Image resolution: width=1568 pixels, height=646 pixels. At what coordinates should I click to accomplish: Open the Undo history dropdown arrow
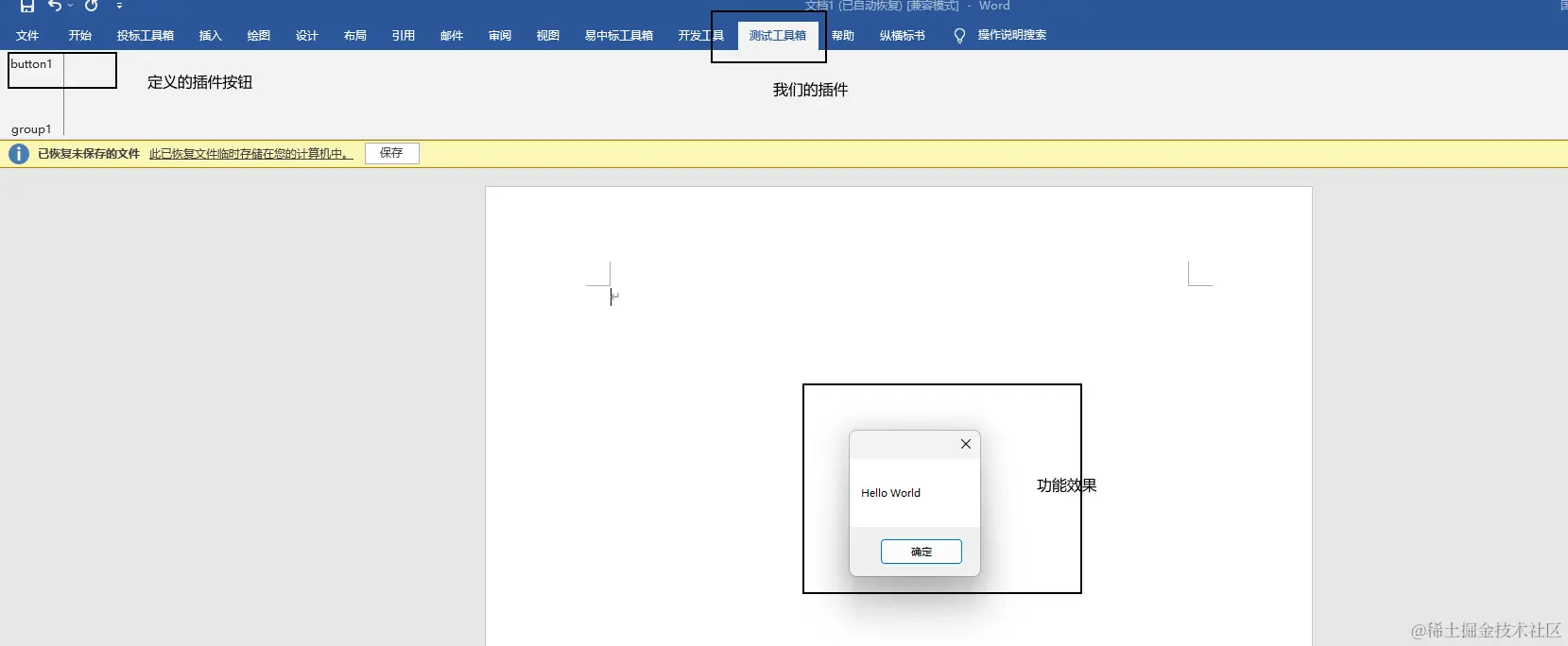click(x=70, y=6)
